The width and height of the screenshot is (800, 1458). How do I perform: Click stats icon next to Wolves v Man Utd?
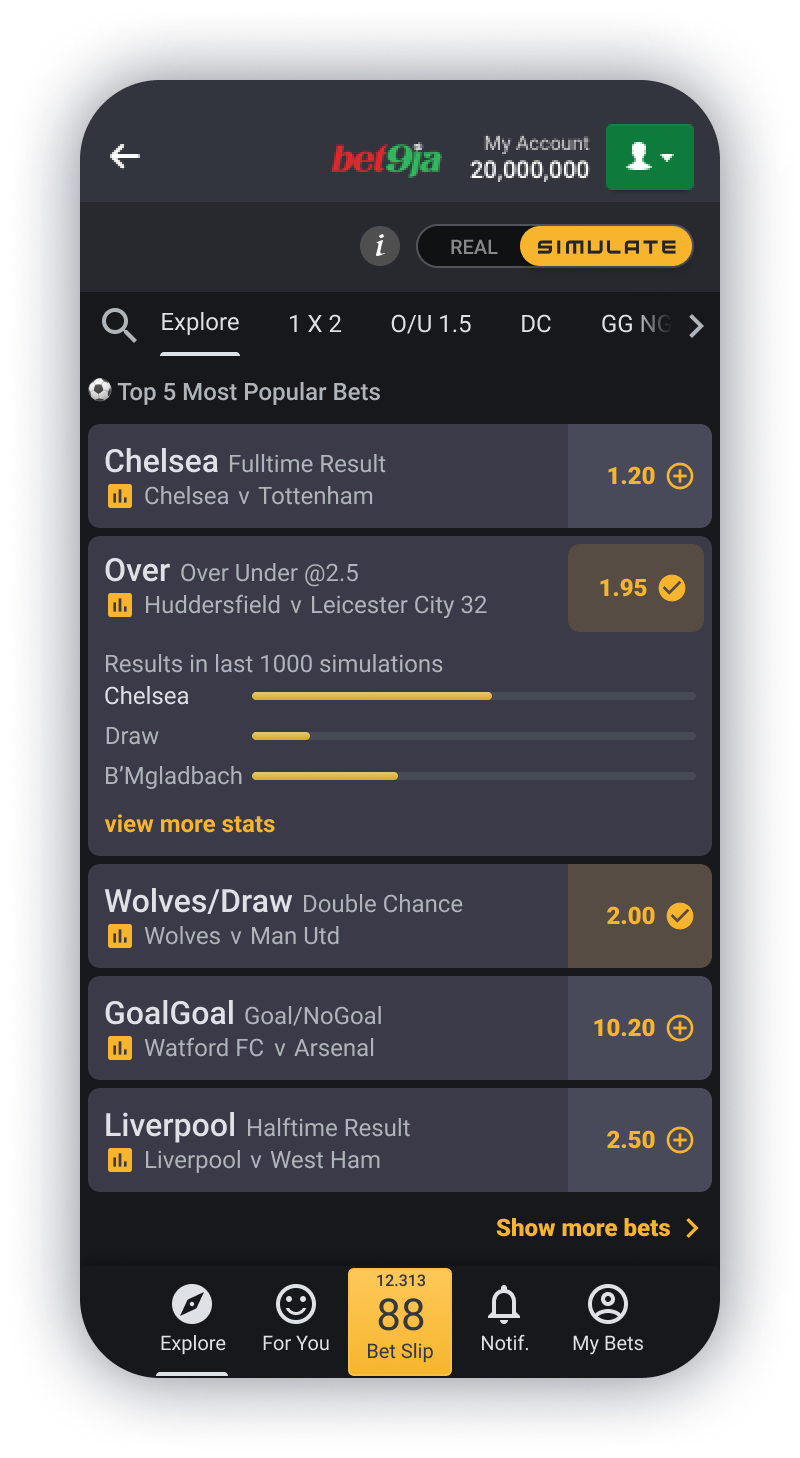point(120,936)
